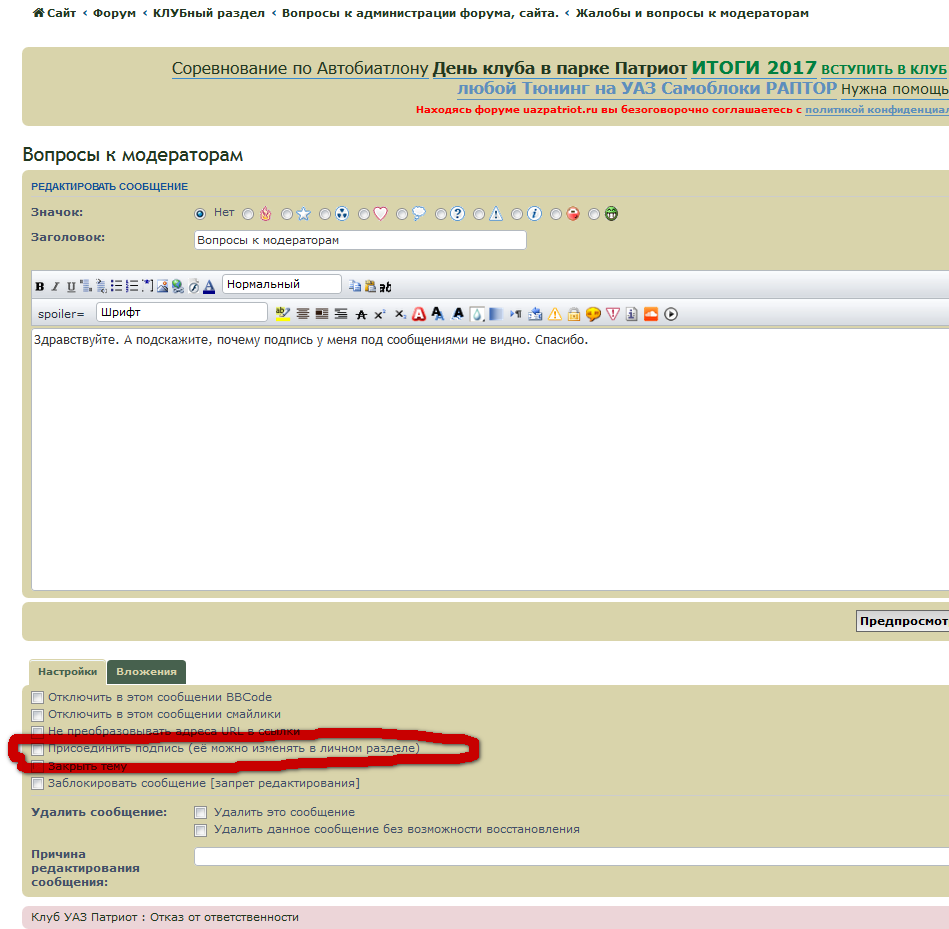Click the text highlight marker icon
Screen dimensions: 949x929
[283, 314]
